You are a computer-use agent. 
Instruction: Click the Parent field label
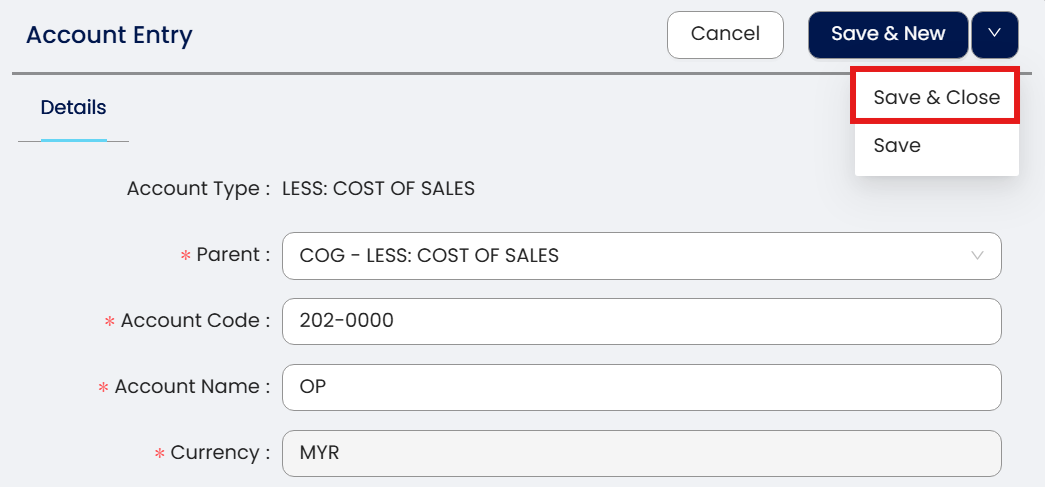(232, 255)
